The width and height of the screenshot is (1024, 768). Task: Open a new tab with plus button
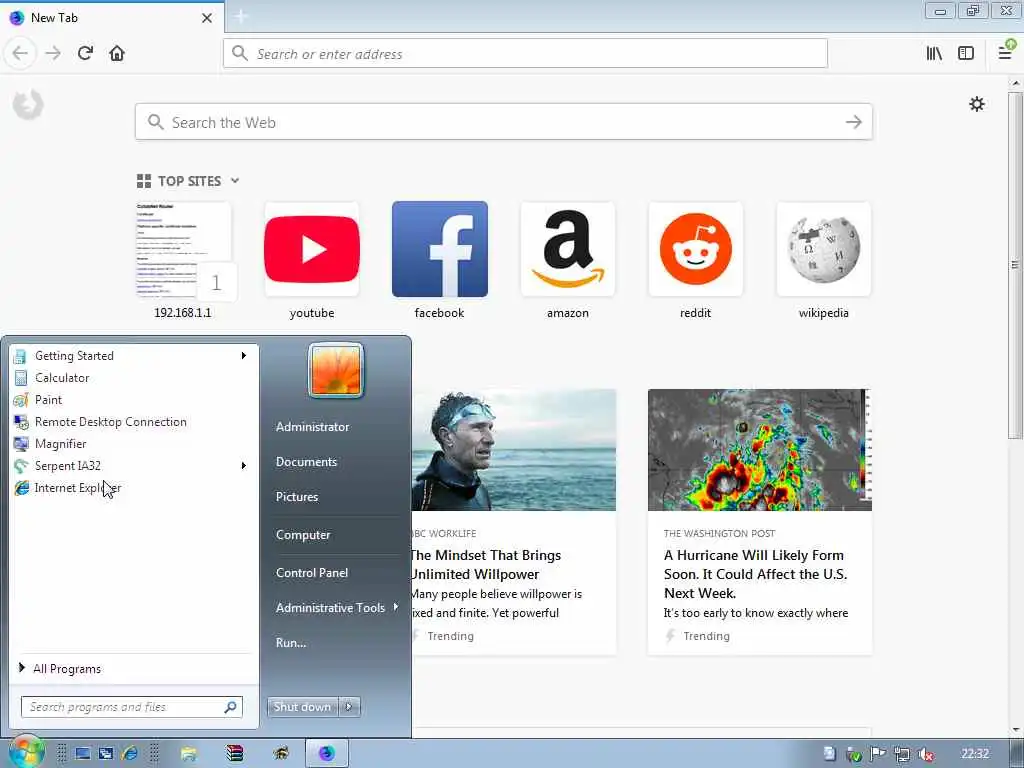[x=241, y=17]
